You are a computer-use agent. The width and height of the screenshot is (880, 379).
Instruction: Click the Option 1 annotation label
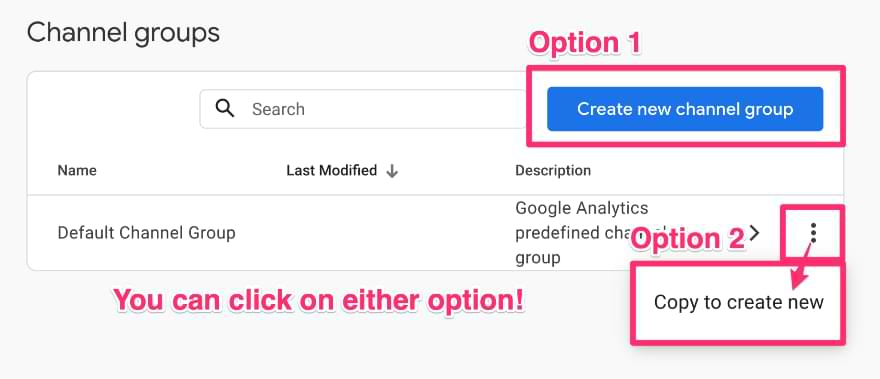pos(585,43)
